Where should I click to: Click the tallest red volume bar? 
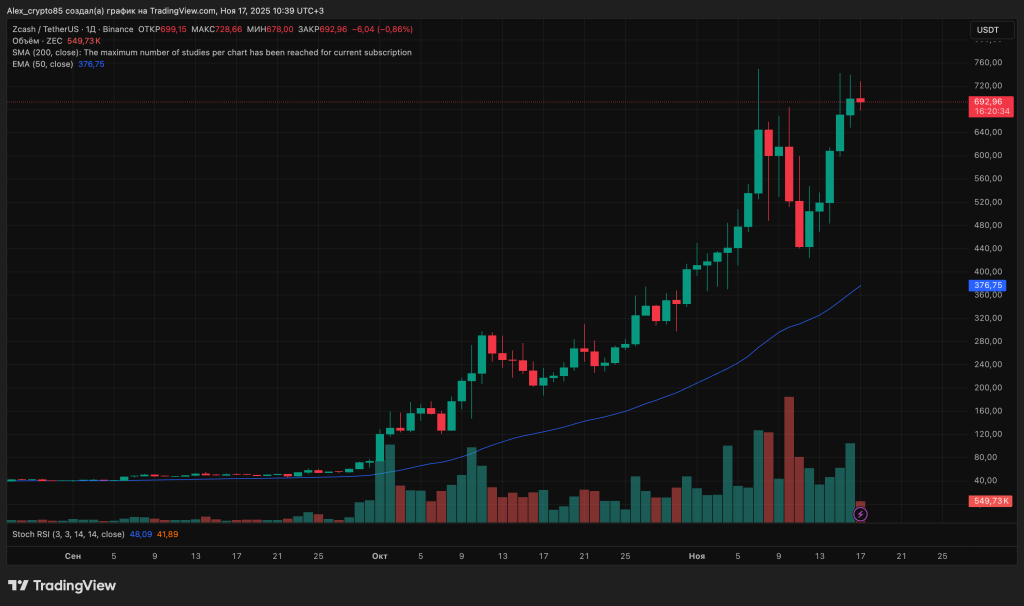coord(788,460)
